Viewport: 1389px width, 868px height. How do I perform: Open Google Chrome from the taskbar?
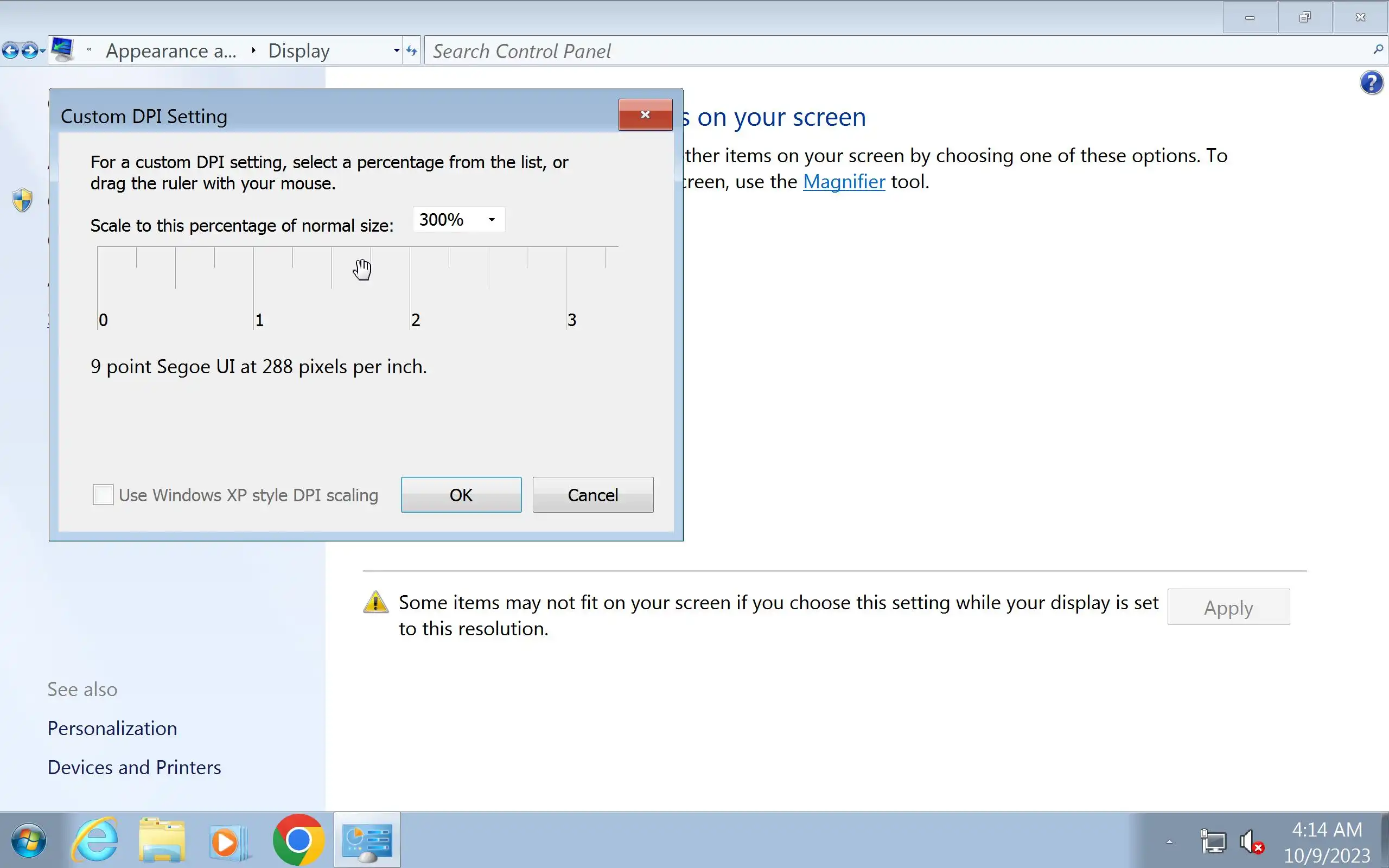point(298,841)
